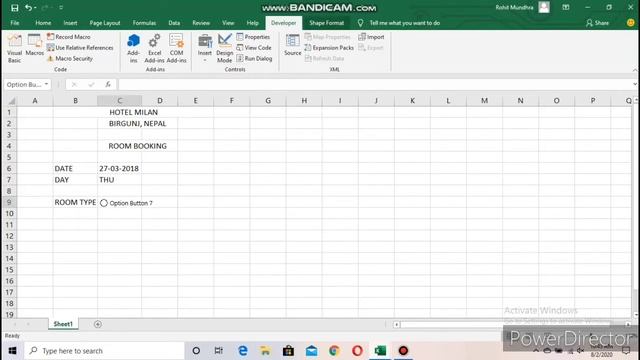Switch to the Home tab
640x360 pixels.
point(43,23)
